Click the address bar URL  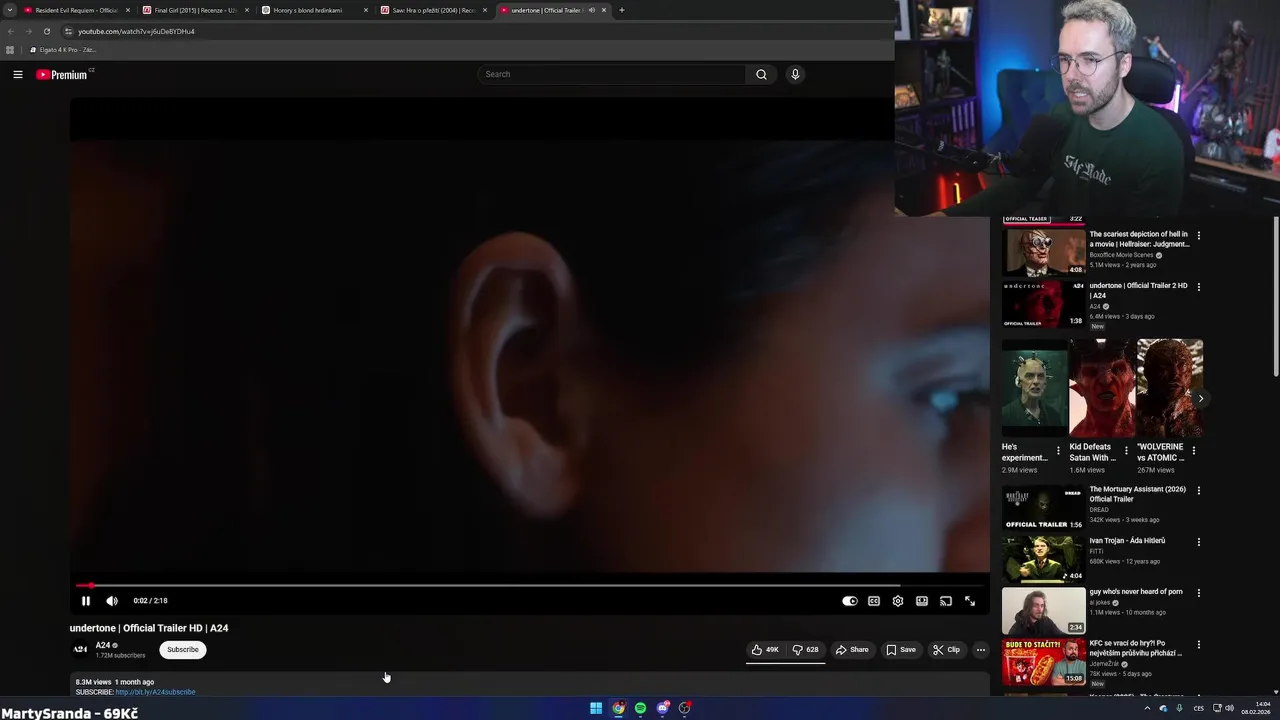(x=136, y=31)
